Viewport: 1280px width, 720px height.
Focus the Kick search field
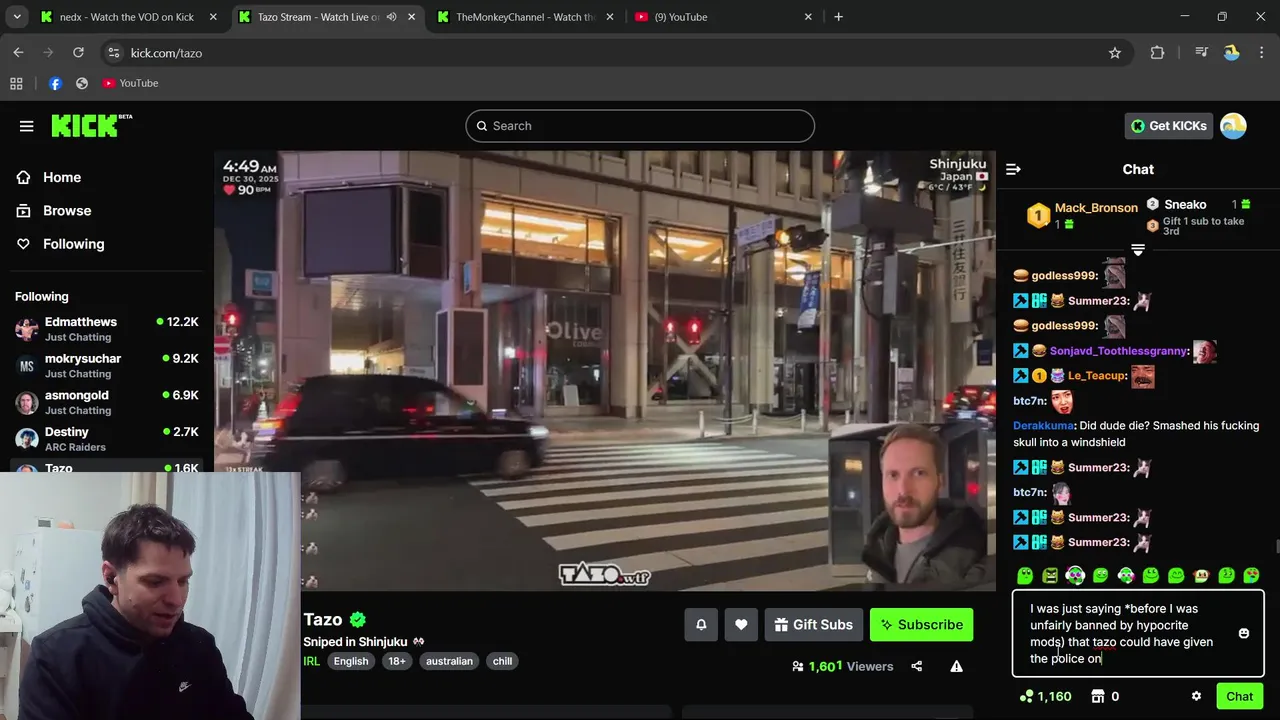640,126
